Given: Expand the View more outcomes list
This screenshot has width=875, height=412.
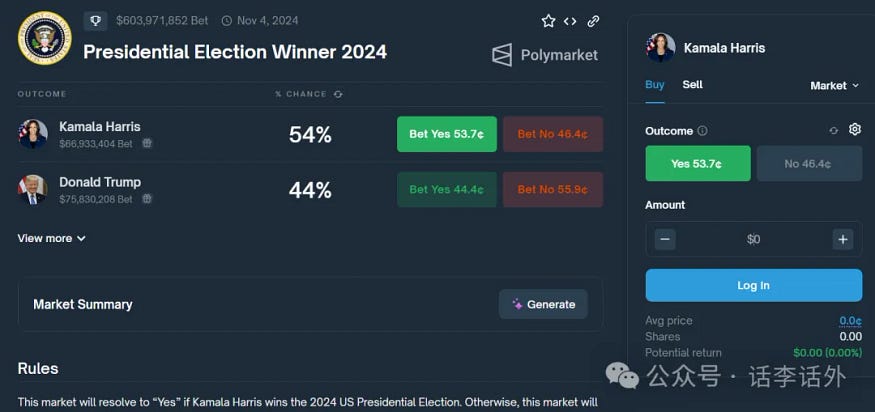Looking at the screenshot, I should tap(52, 238).
